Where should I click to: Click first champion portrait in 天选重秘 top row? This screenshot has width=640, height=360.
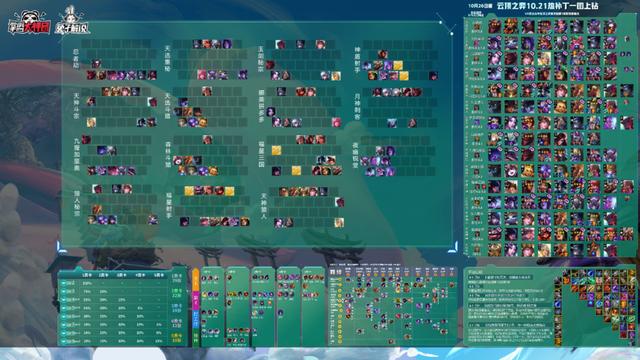[x=197, y=44]
